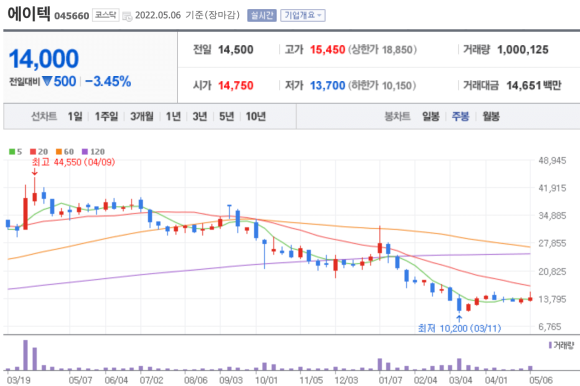Click the calendar icon beside the date

(127, 16)
